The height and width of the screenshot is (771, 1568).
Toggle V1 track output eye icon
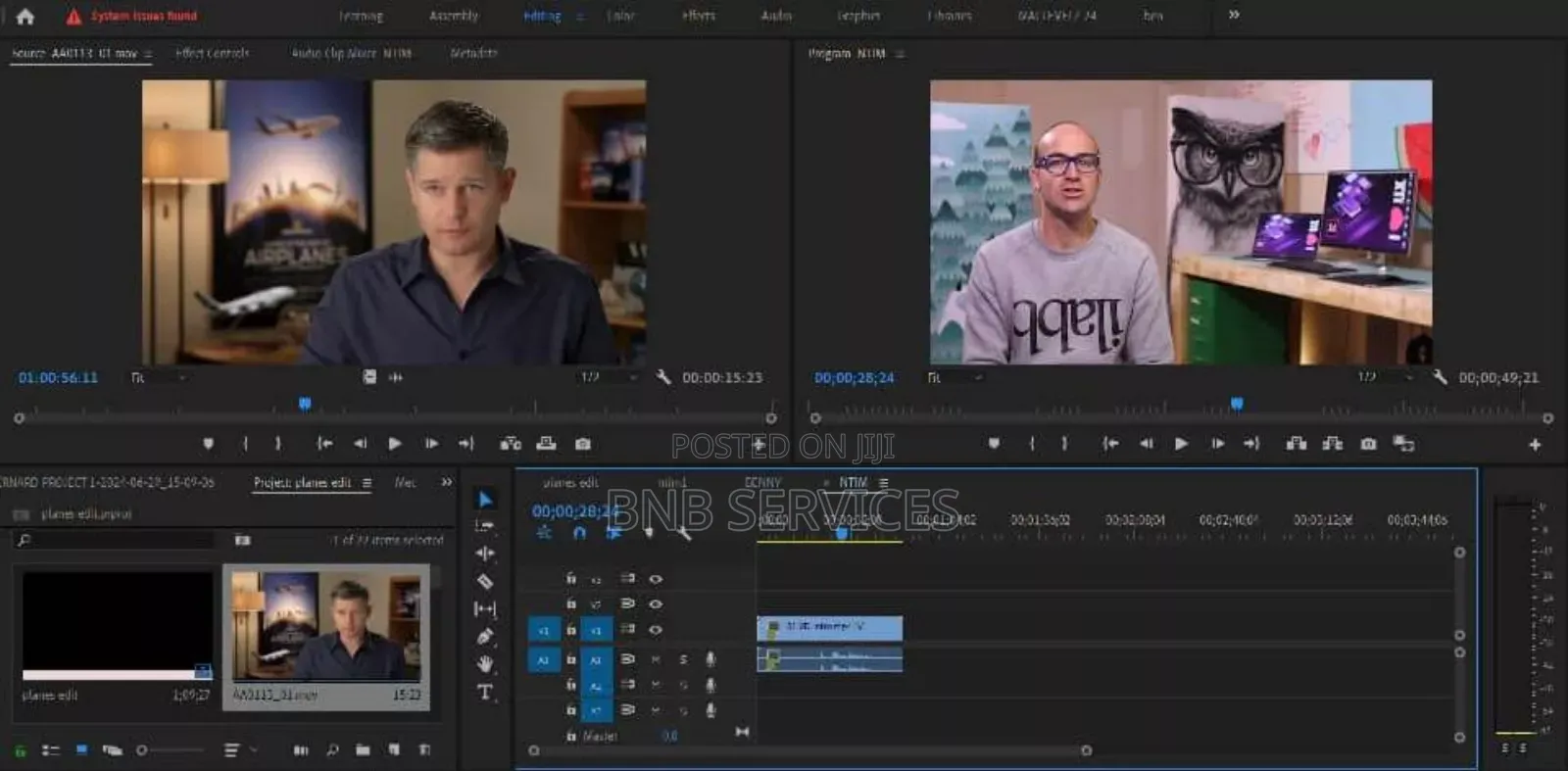click(x=656, y=630)
